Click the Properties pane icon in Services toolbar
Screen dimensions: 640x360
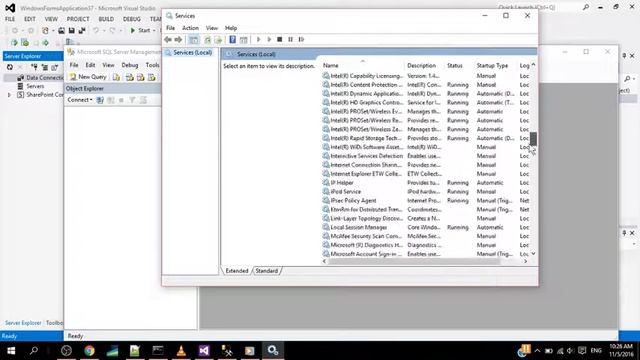point(244,40)
